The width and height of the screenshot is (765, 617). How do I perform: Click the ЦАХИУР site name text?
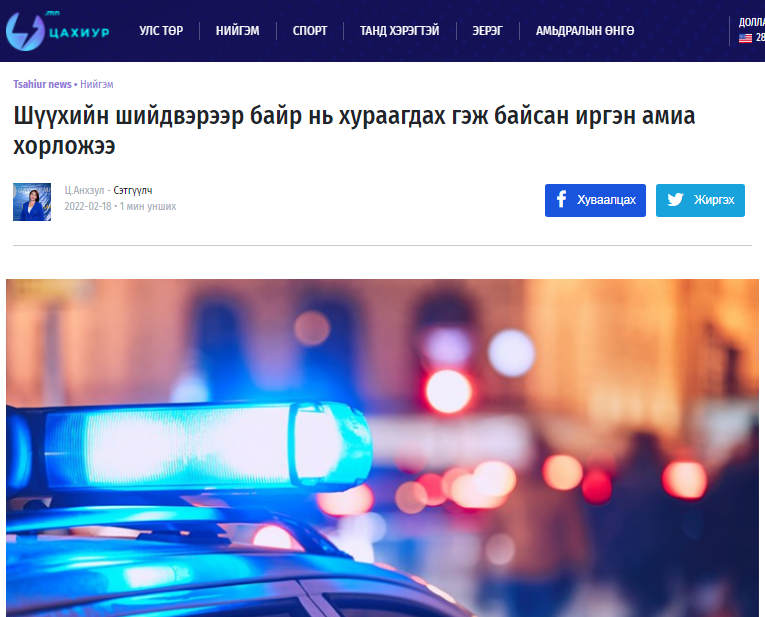click(x=80, y=33)
